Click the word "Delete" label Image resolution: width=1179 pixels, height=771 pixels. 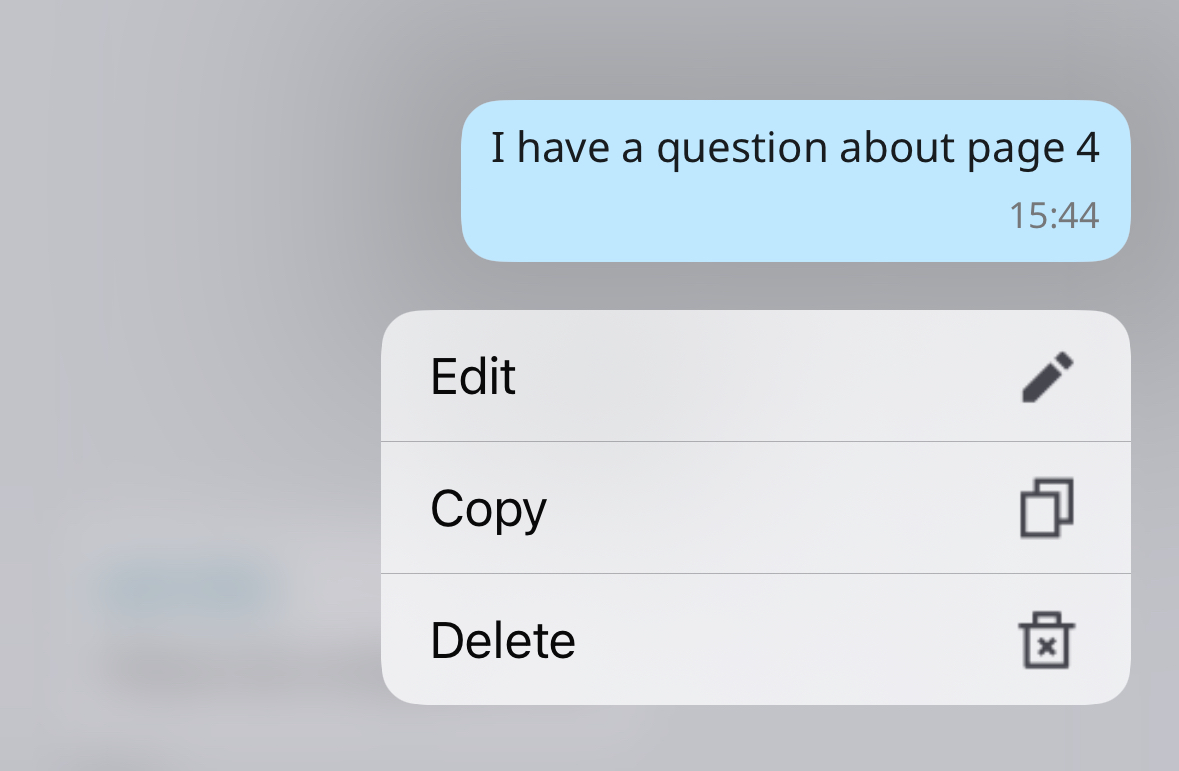click(502, 640)
